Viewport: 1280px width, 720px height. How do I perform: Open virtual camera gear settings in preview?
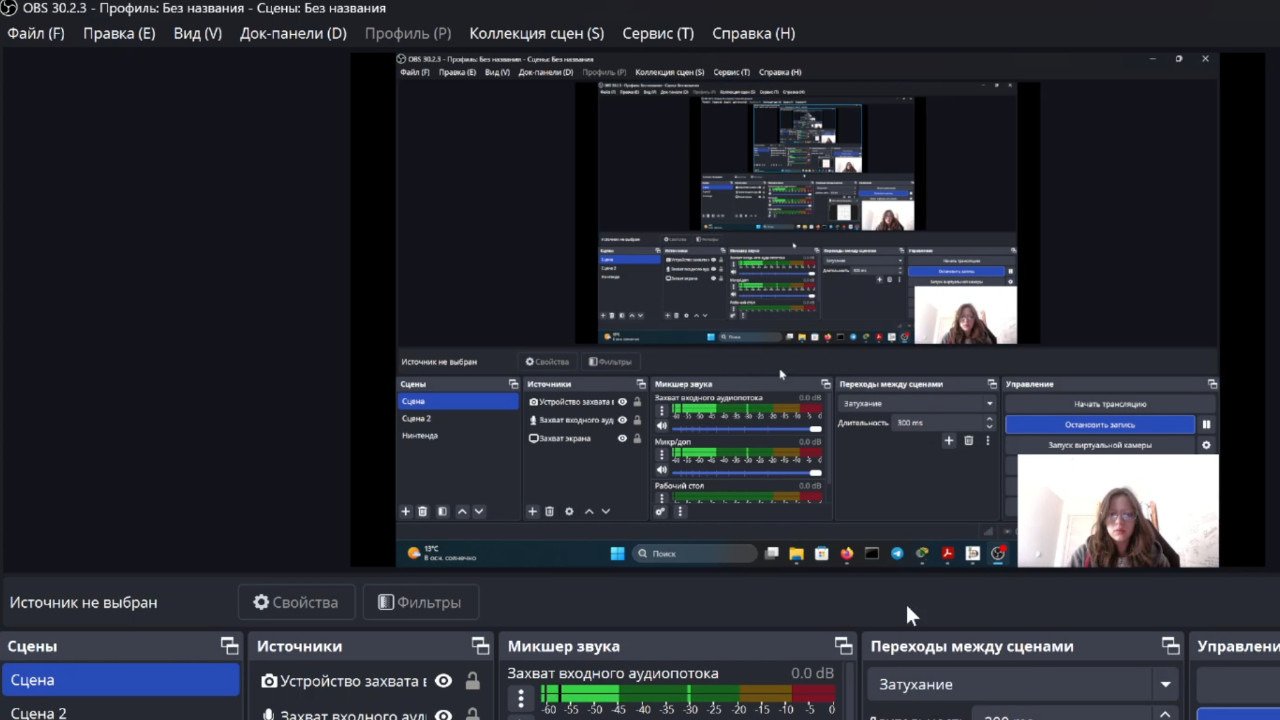click(x=1206, y=445)
